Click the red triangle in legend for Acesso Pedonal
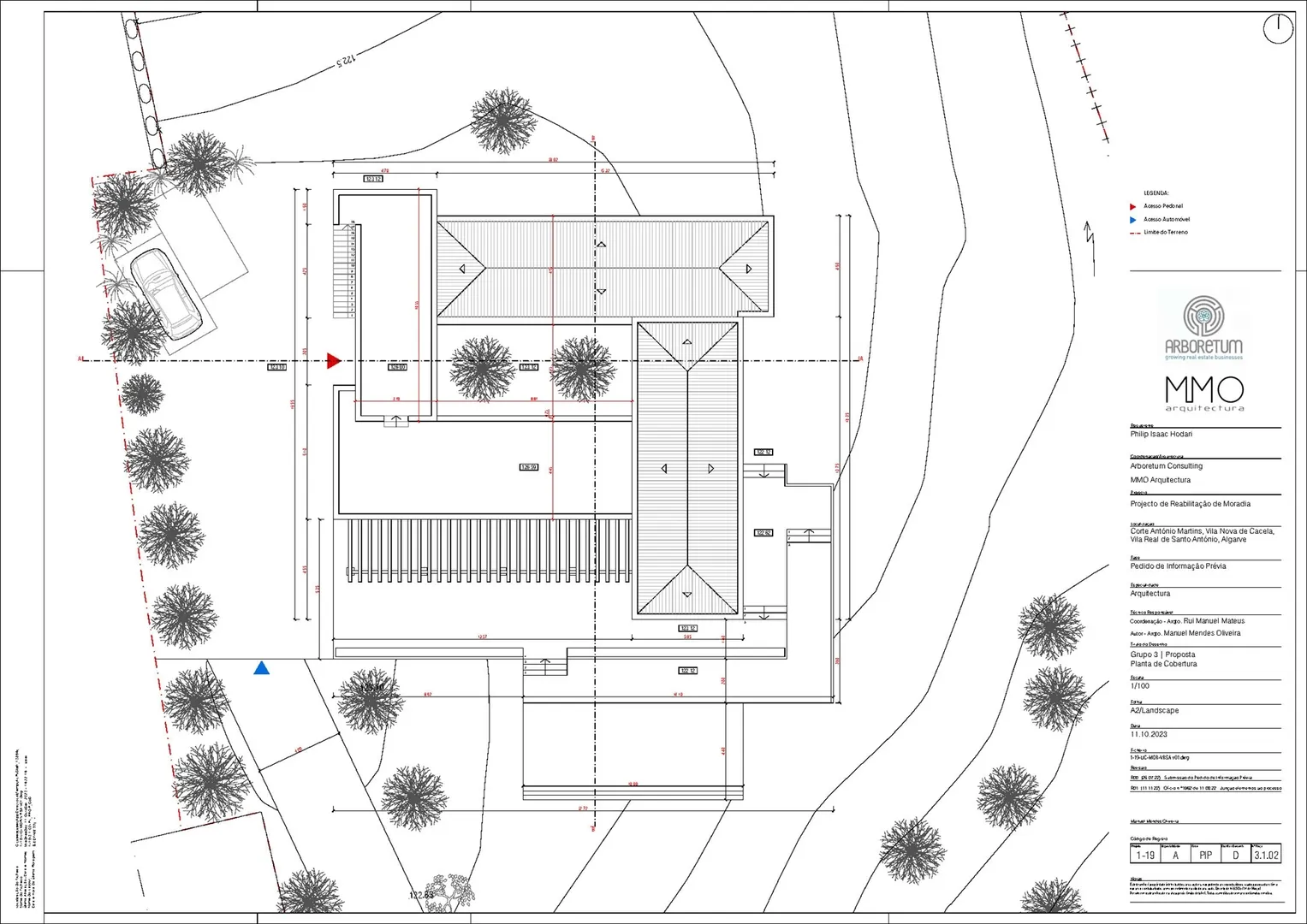The image size is (1307, 924). tap(1133, 207)
